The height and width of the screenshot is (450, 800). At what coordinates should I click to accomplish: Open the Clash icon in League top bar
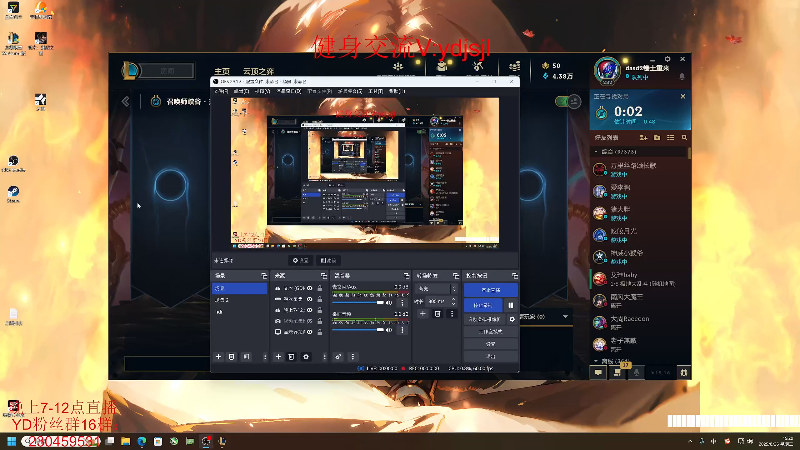tap(398, 66)
